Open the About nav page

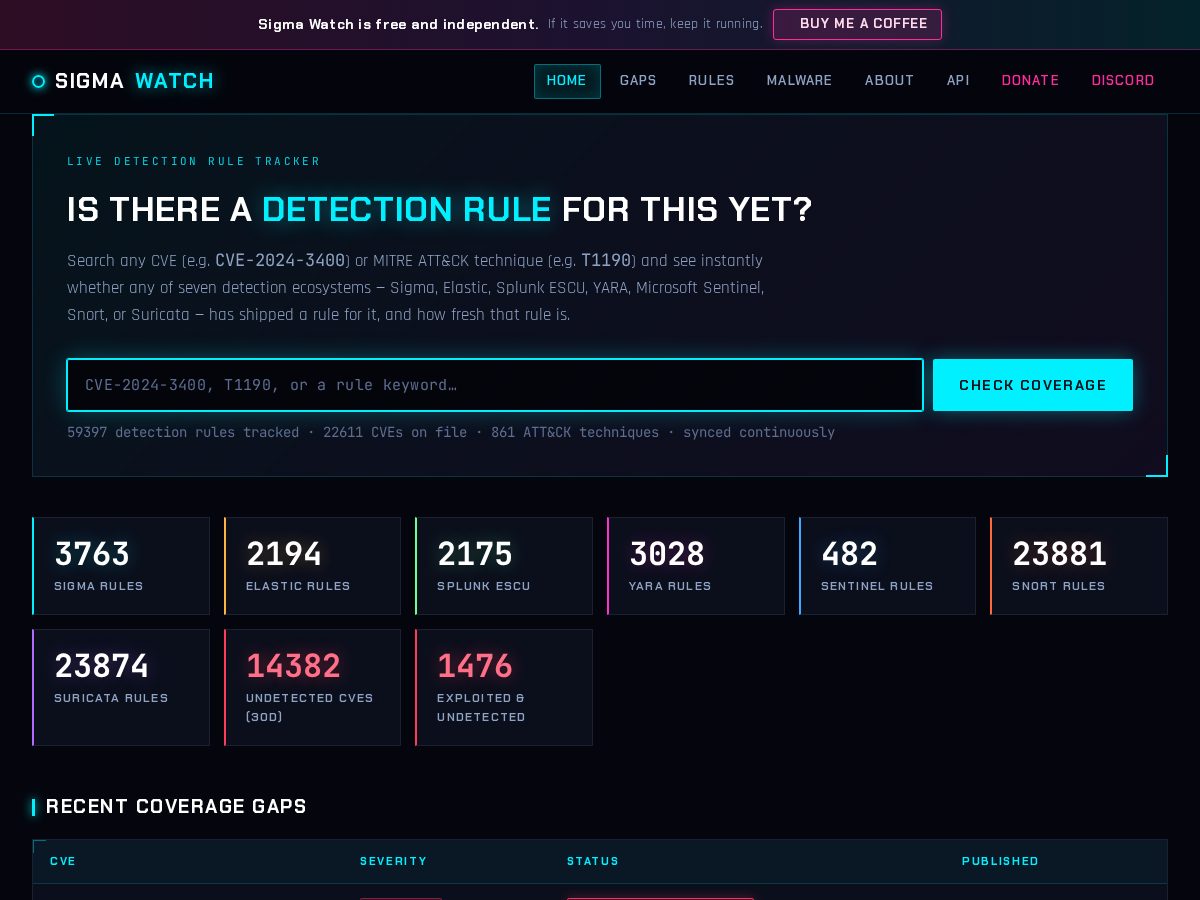(889, 81)
